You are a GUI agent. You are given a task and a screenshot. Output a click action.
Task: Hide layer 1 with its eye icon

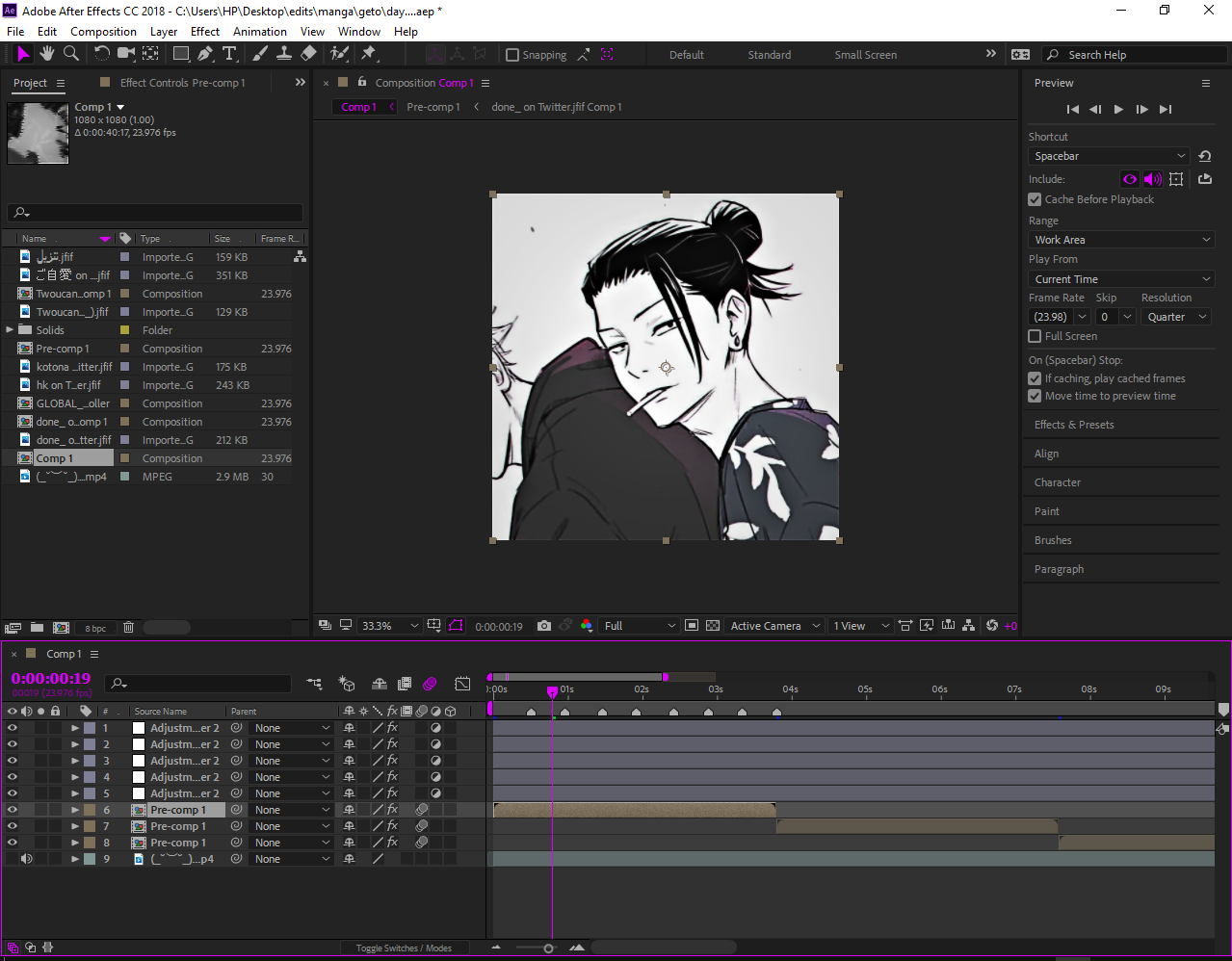pos(13,728)
